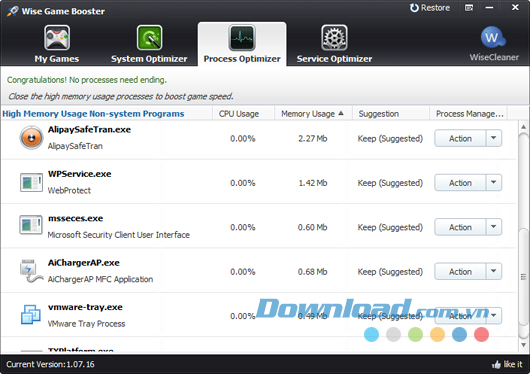Select the WPService.exe process name
Image resolution: width=530 pixels, height=374 pixels.
point(79,174)
